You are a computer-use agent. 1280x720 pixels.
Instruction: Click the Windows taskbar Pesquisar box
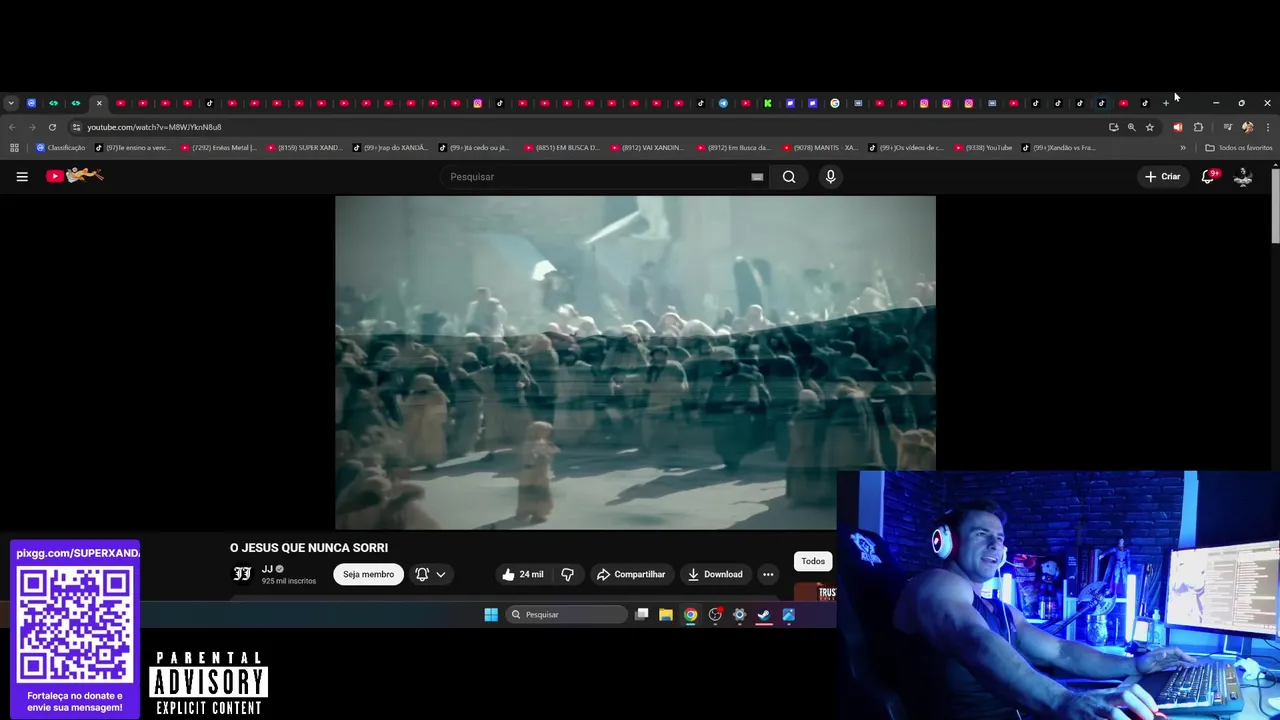[565, 615]
